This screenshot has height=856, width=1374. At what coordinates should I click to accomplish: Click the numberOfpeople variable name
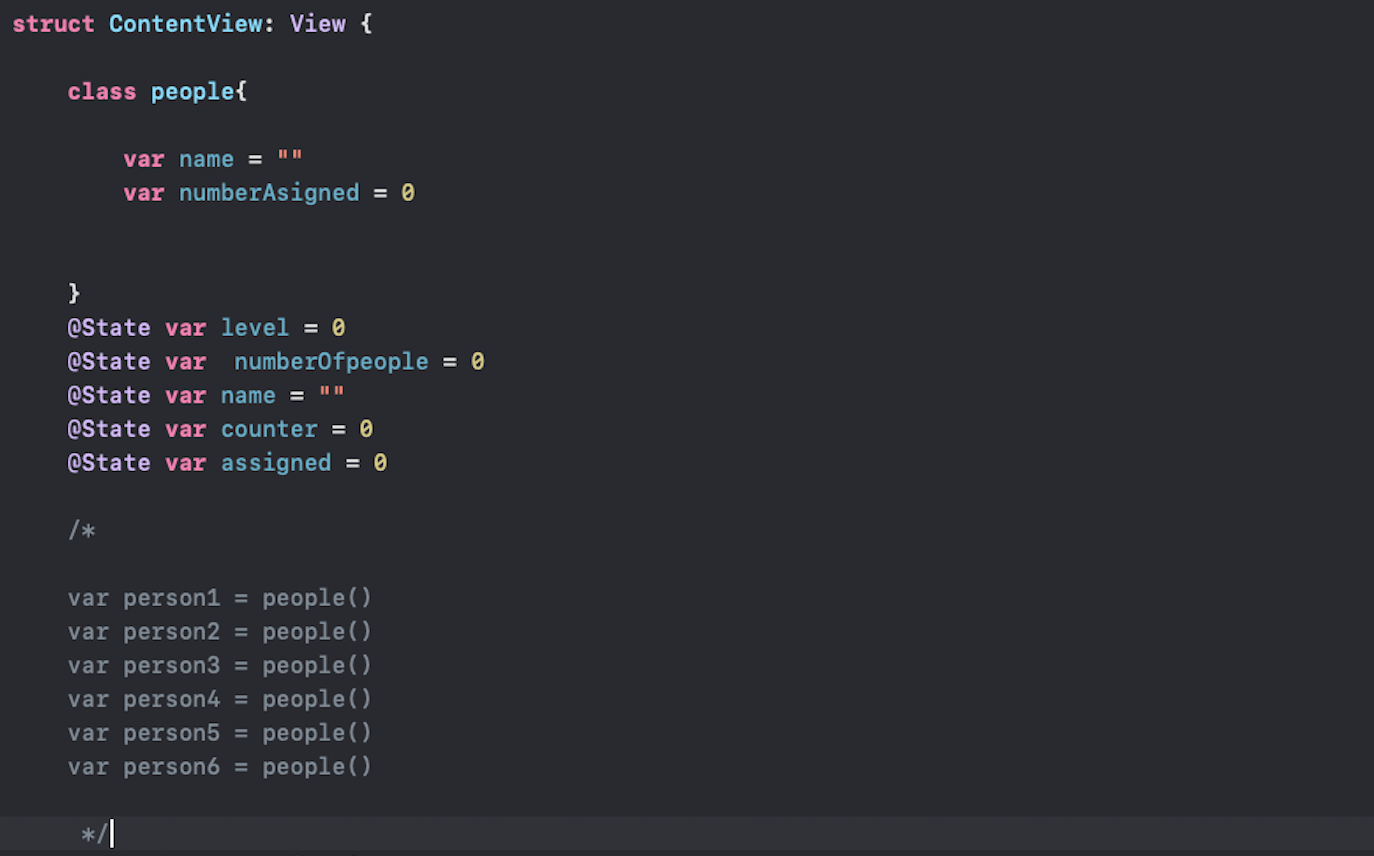click(x=331, y=361)
